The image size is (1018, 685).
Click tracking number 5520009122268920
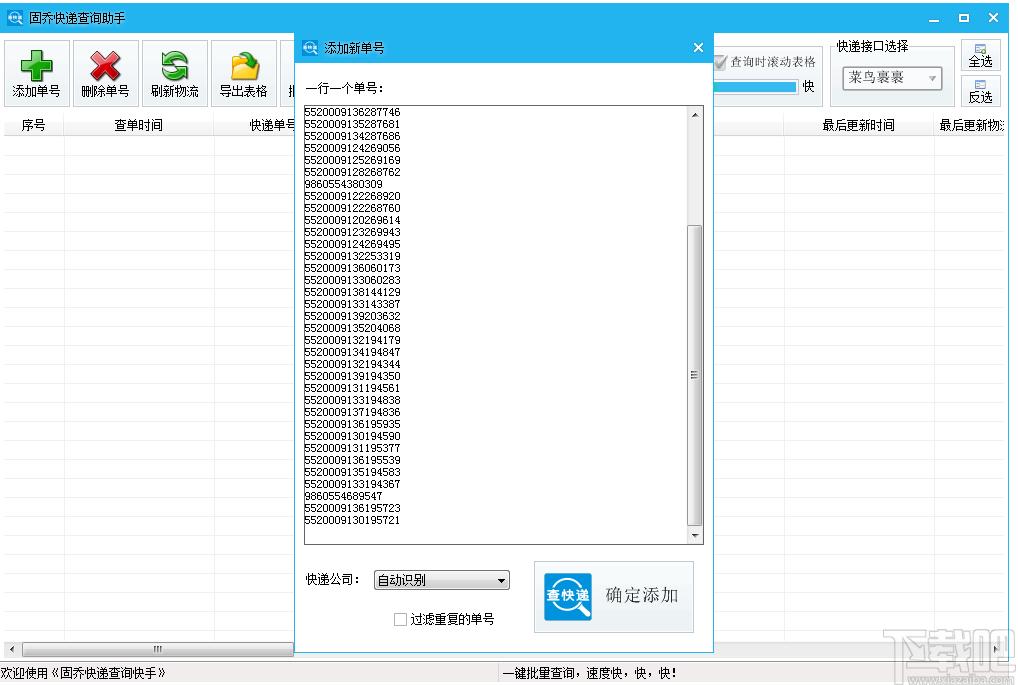pos(352,196)
